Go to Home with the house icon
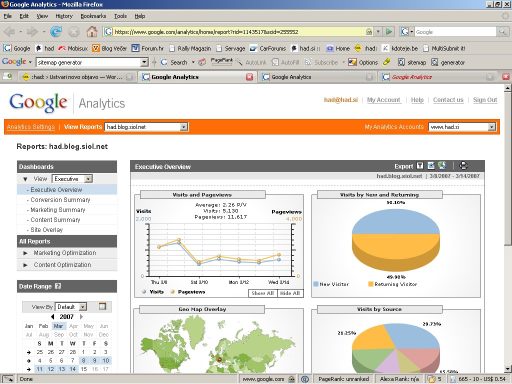This screenshot has width=512, height=384. pyautogui.click(x=92, y=32)
